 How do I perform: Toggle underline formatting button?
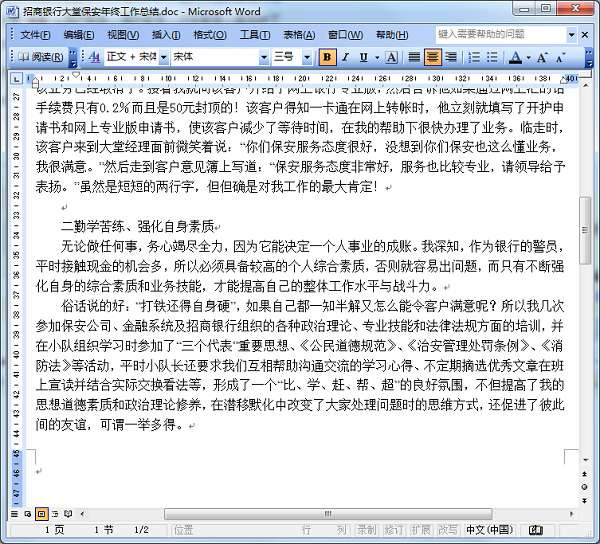click(x=364, y=57)
